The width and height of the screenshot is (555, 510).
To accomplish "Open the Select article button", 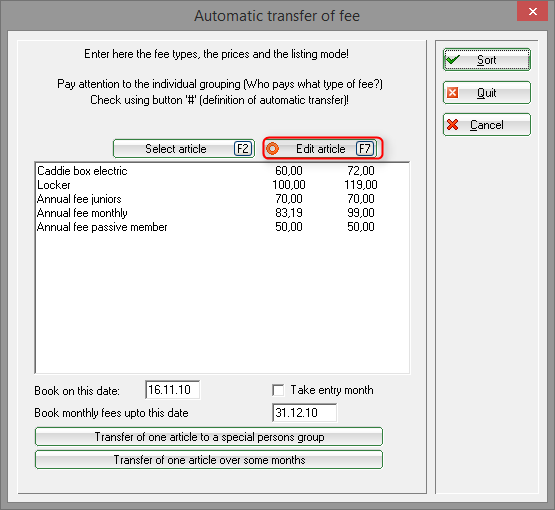I will click(184, 148).
